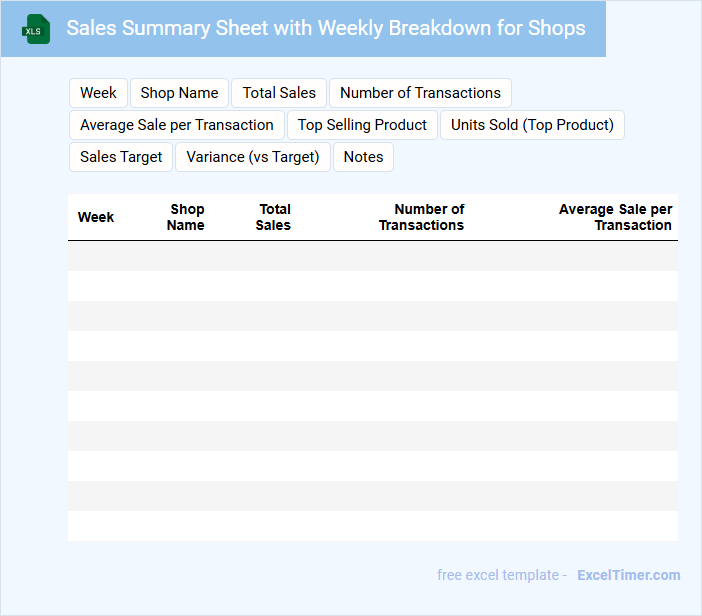This screenshot has width=702, height=616.
Task: Choose the Number of Transactions tag
Action: pos(420,93)
